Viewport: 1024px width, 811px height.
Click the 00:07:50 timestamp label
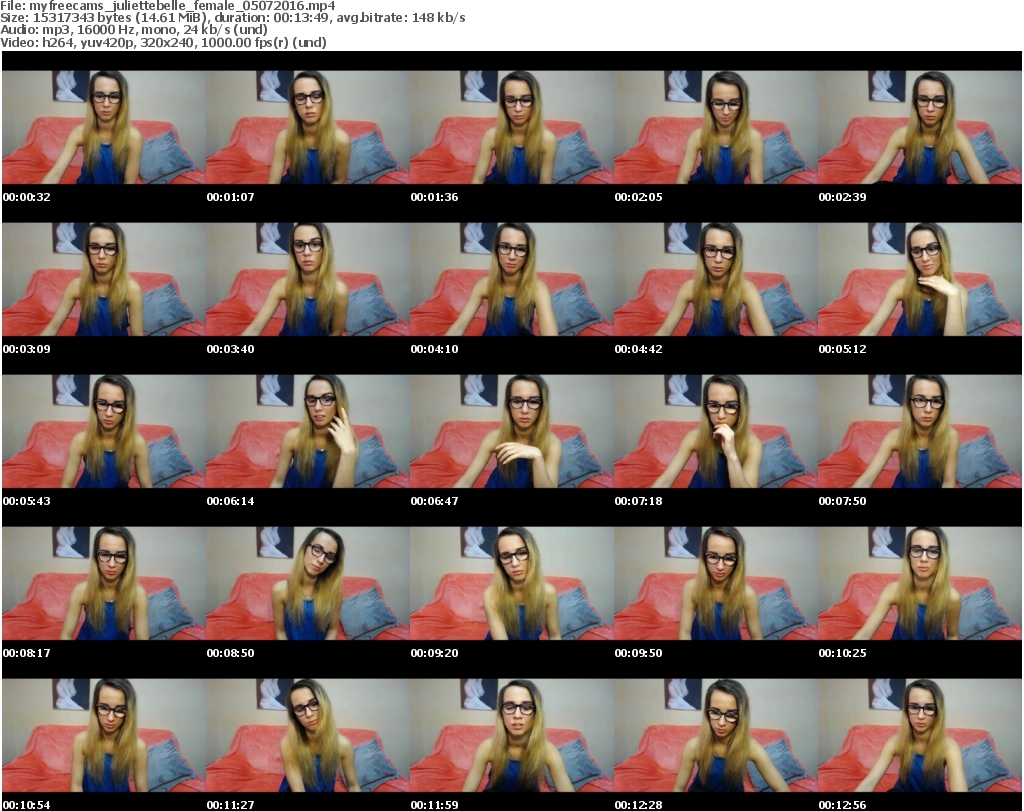(842, 501)
